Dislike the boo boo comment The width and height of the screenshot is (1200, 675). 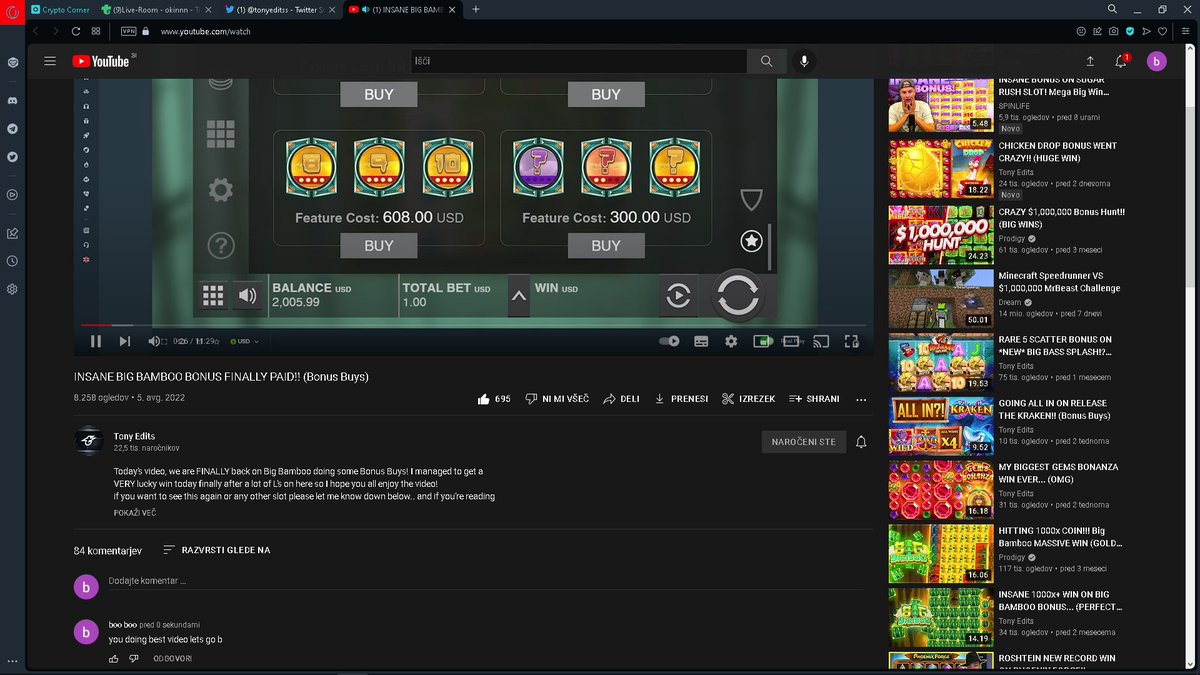(134, 659)
